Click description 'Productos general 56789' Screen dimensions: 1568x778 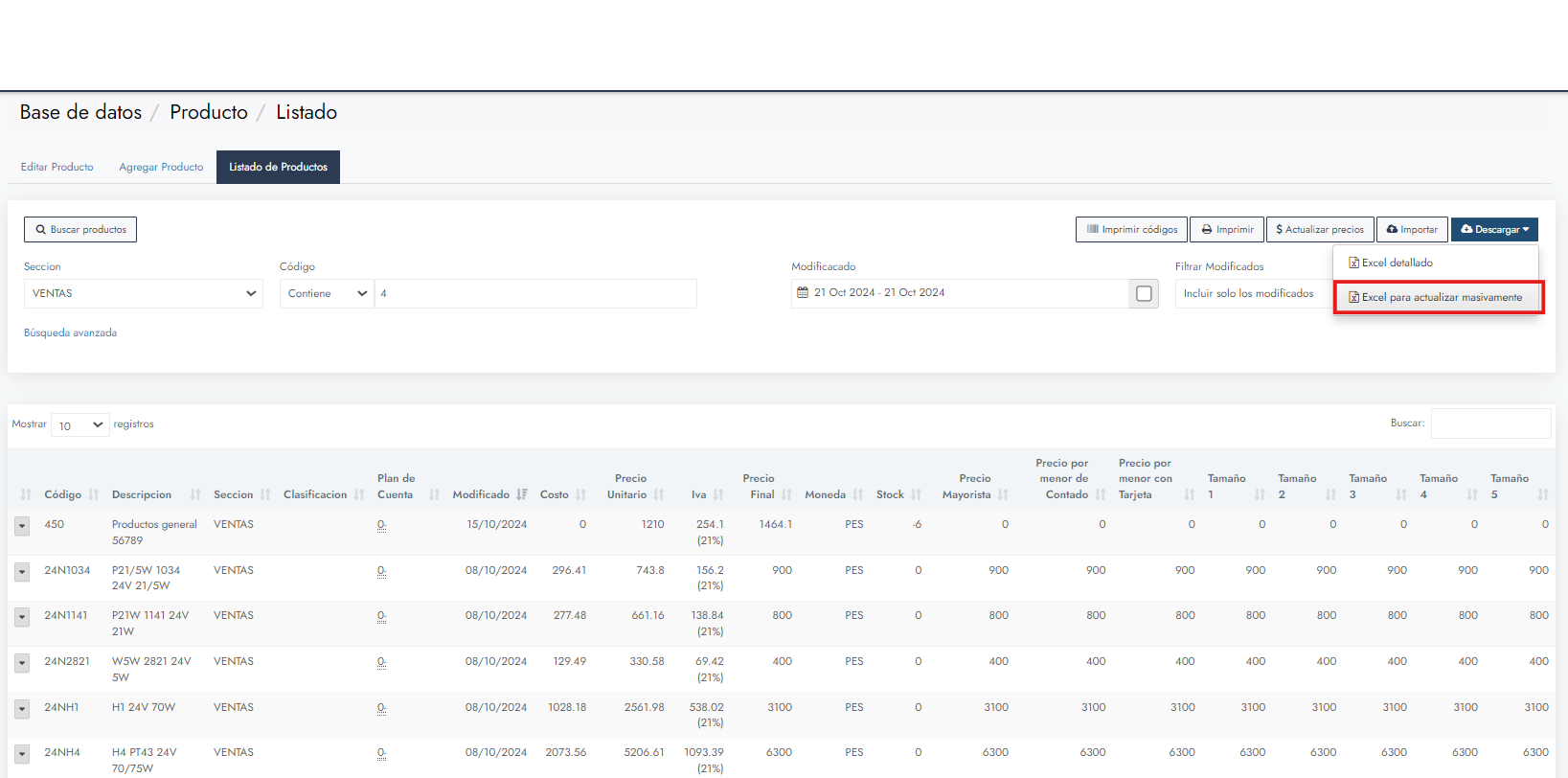tap(154, 533)
